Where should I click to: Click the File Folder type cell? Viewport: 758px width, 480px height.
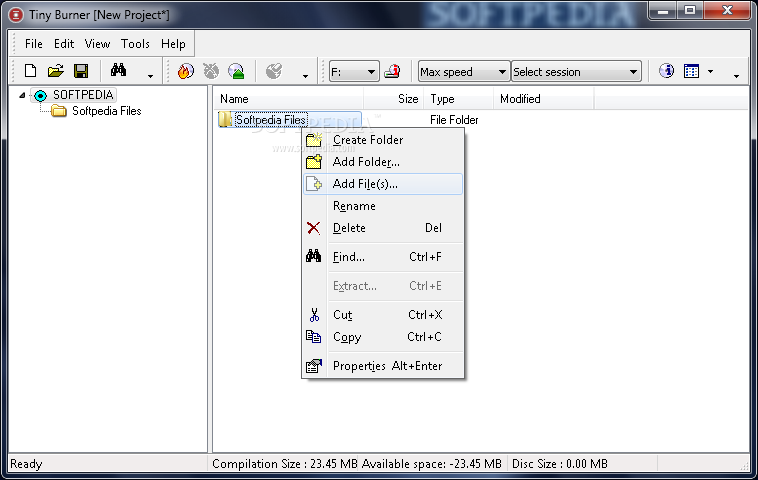[454, 120]
